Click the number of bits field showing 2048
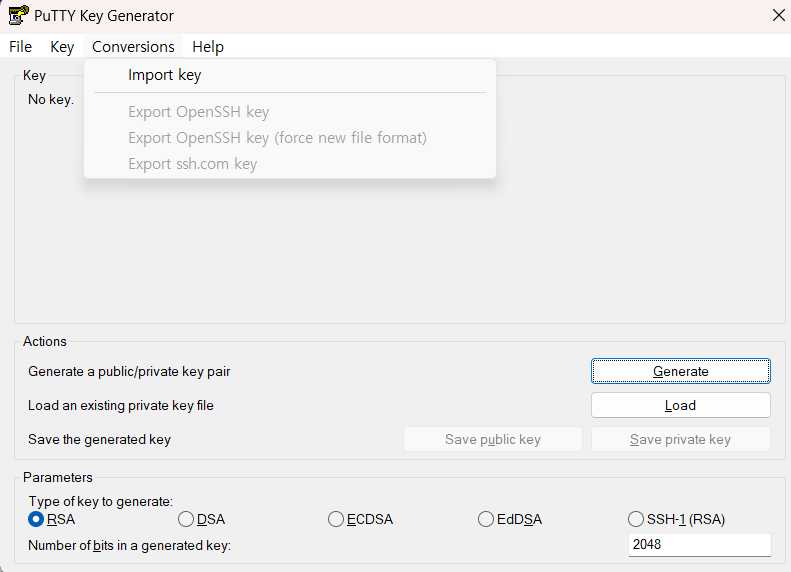Image resolution: width=791 pixels, height=572 pixels. tap(700, 545)
